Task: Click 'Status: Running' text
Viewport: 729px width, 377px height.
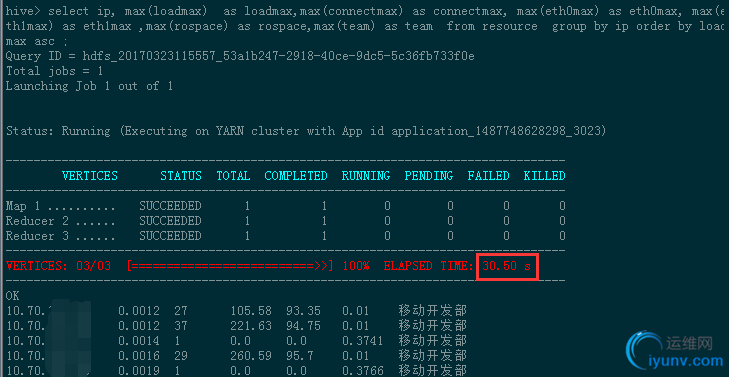Action: [x=58, y=131]
